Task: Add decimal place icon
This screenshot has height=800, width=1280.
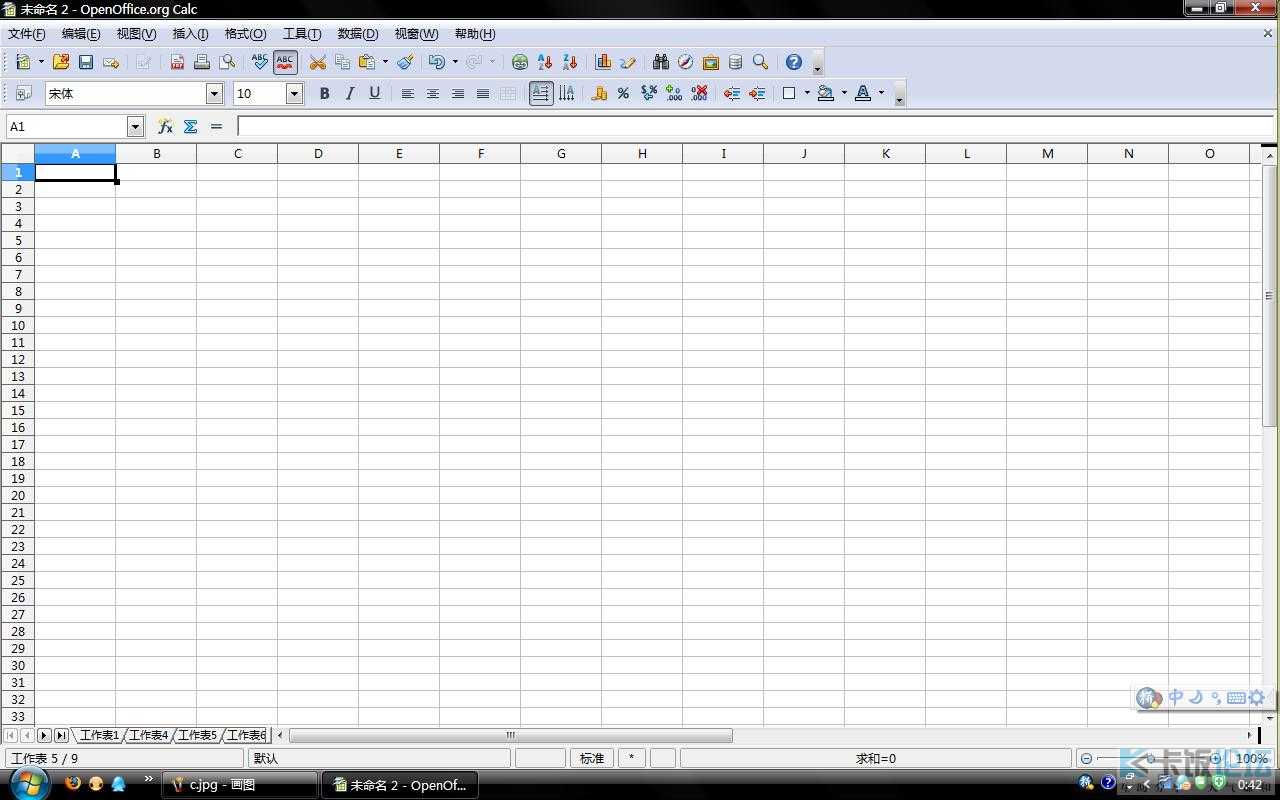Action: pos(674,93)
